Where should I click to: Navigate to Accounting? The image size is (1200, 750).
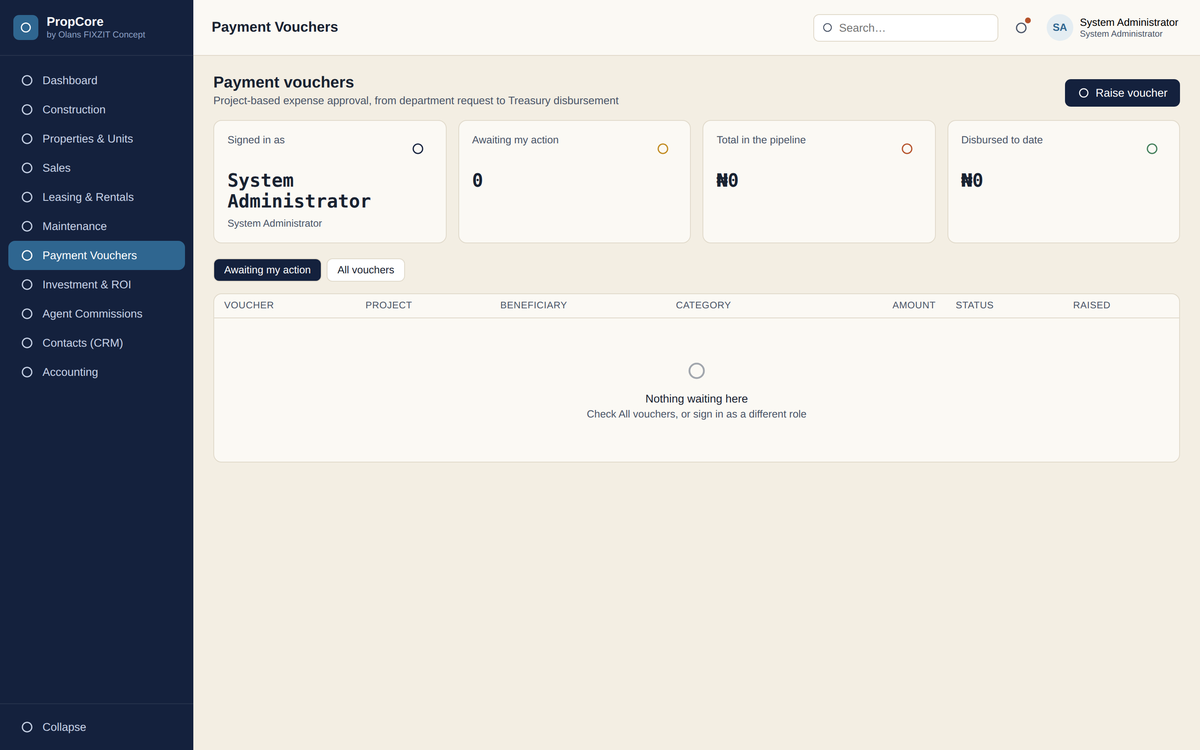click(x=96, y=372)
